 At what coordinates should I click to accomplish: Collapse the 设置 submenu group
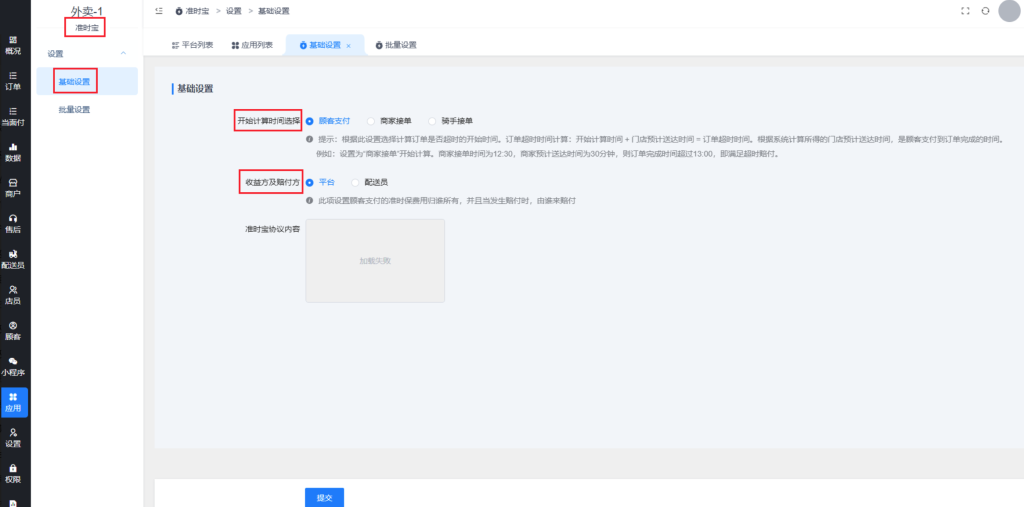(123, 53)
